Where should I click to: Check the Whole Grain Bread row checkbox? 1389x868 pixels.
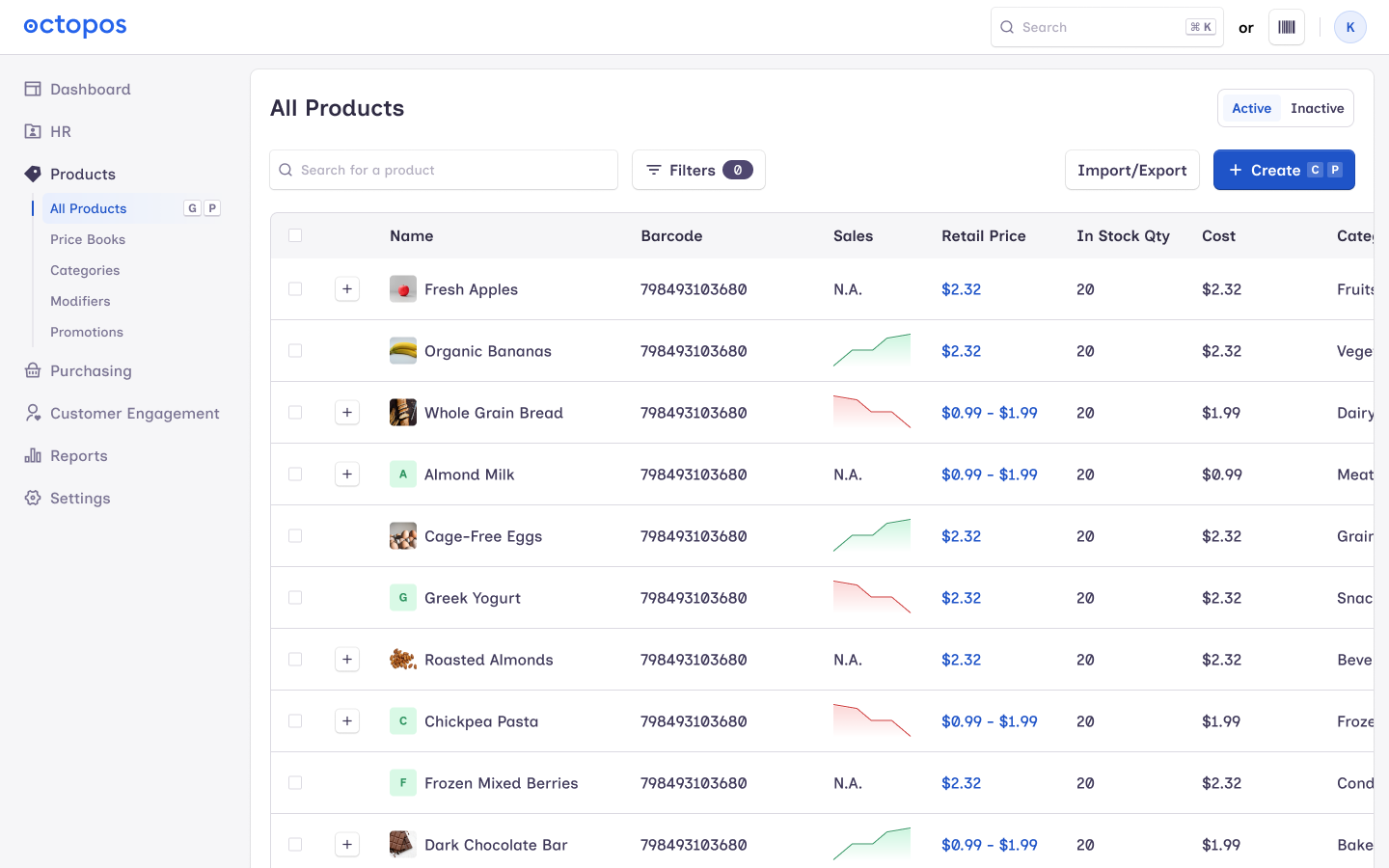point(295,413)
